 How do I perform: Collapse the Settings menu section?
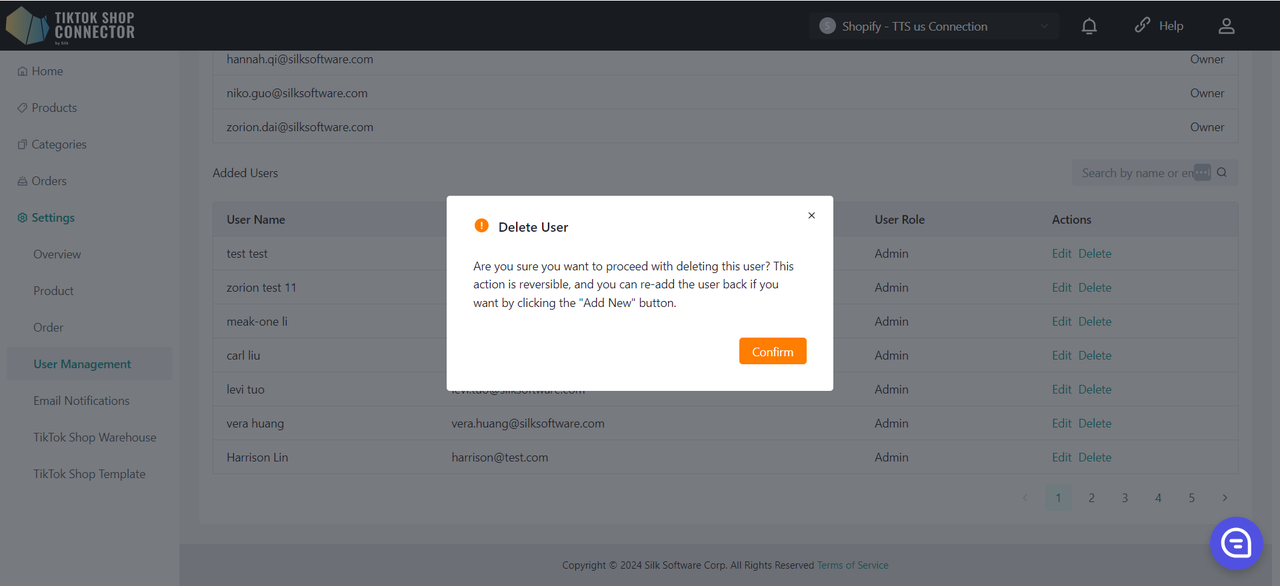(x=53, y=218)
